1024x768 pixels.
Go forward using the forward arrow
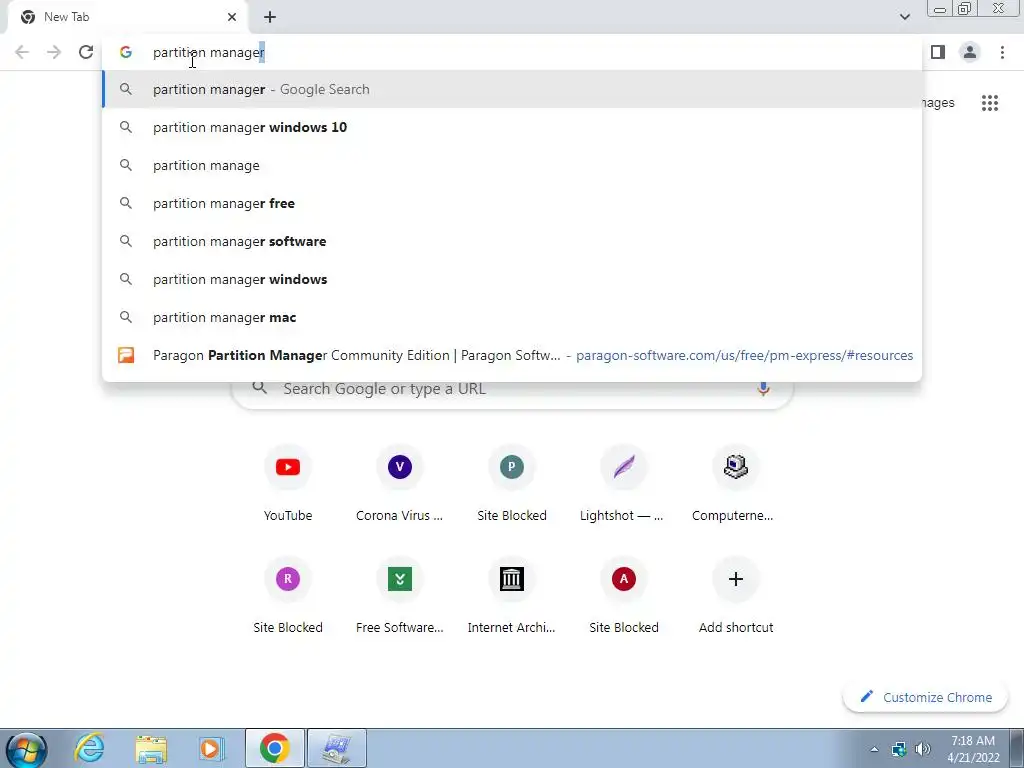click(x=54, y=52)
